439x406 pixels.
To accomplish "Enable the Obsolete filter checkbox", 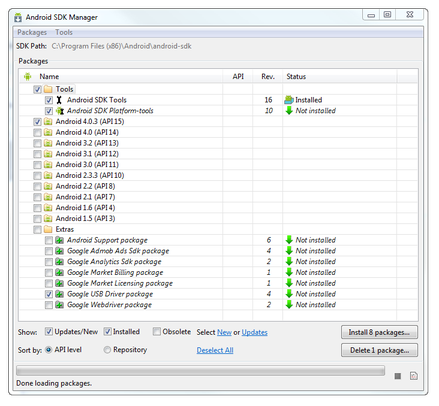I will click(156, 331).
